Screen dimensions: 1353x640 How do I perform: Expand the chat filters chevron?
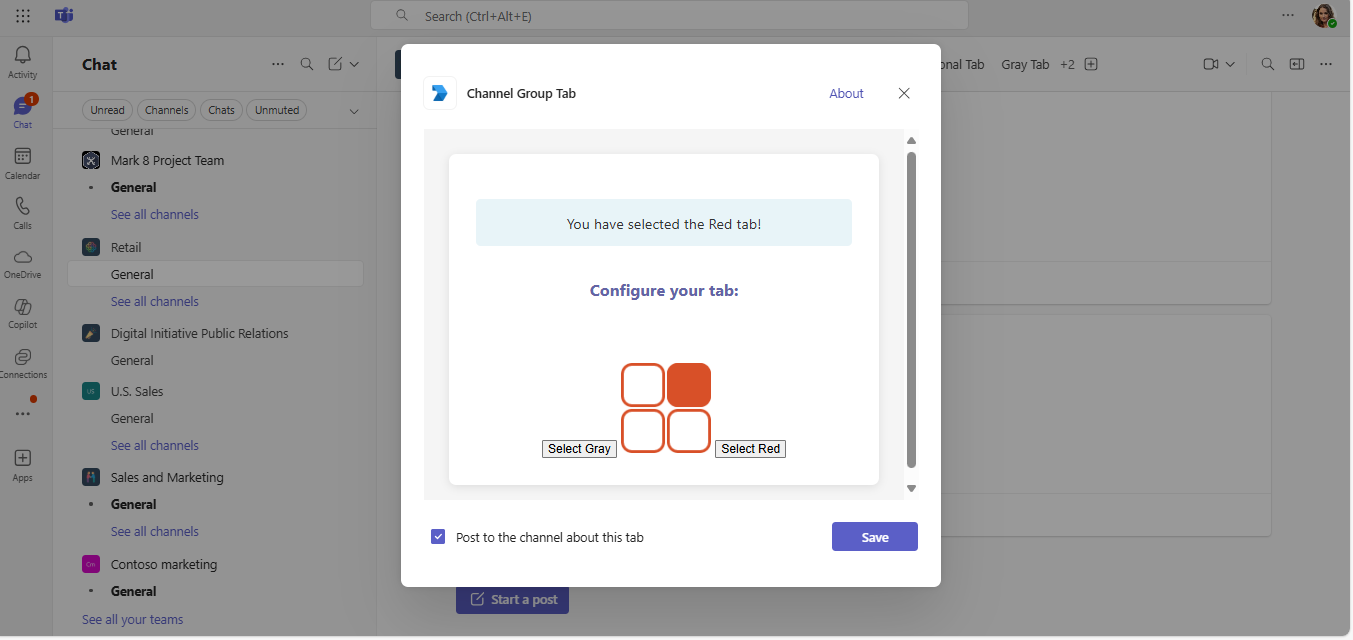[354, 111]
